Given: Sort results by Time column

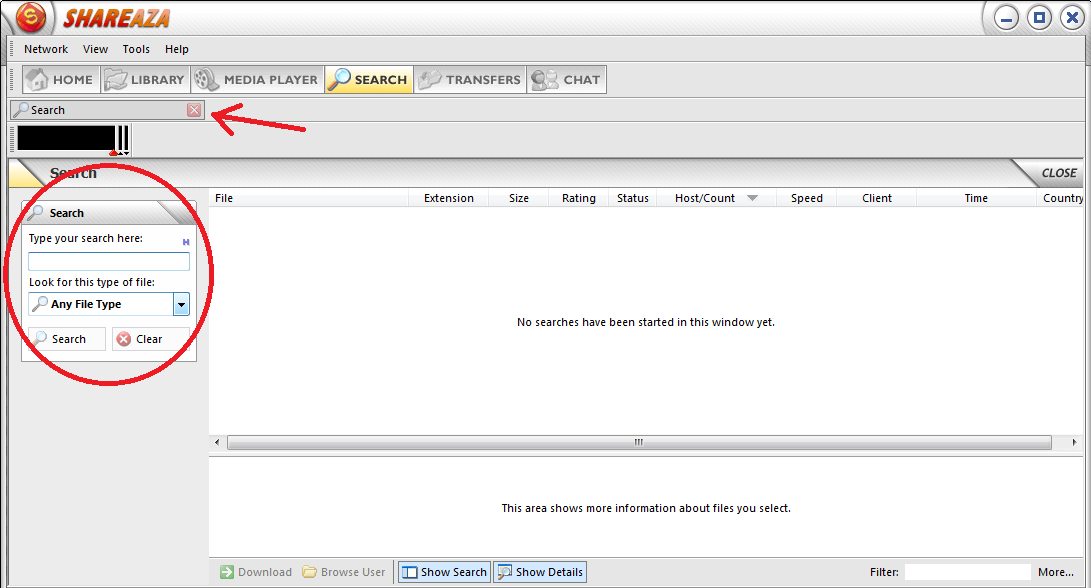Looking at the screenshot, I should [976, 198].
